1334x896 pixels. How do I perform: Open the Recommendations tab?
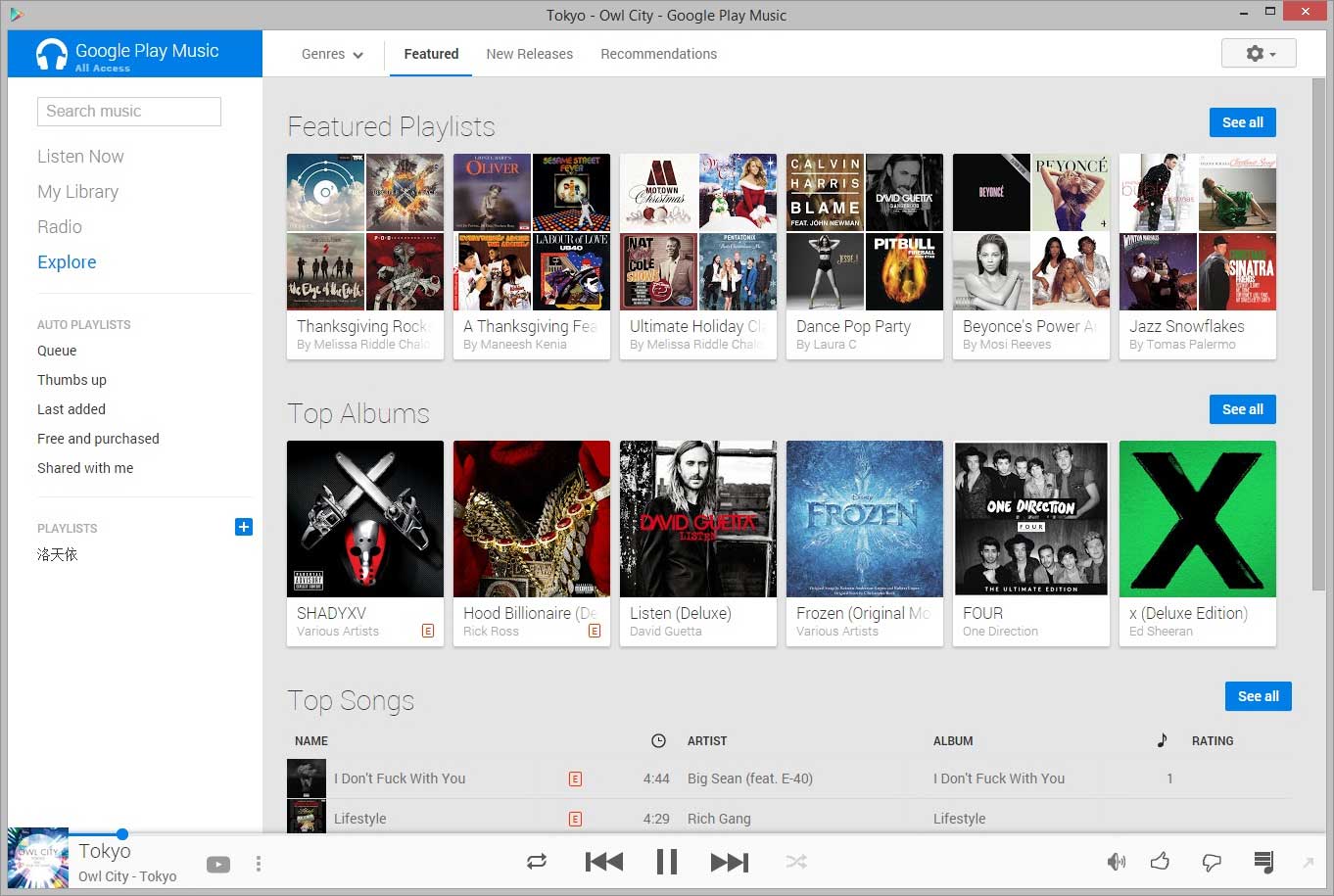(x=658, y=54)
